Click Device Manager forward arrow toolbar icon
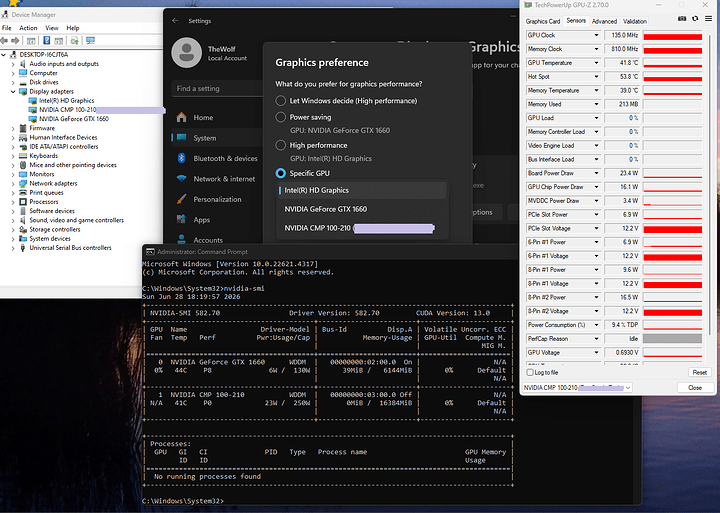 coord(15,41)
